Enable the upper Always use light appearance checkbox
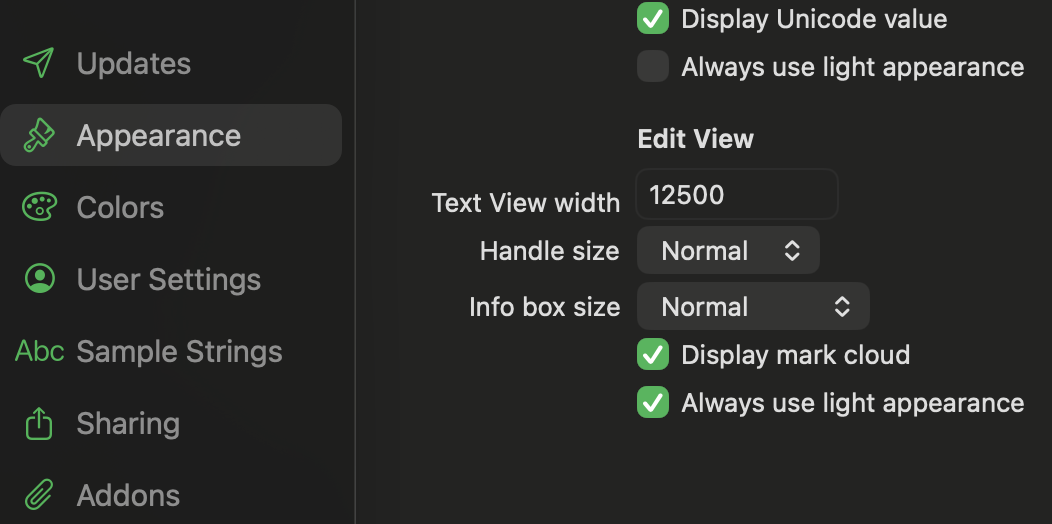This screenshot has width=1052, height=524. click(x=653, y=66)
